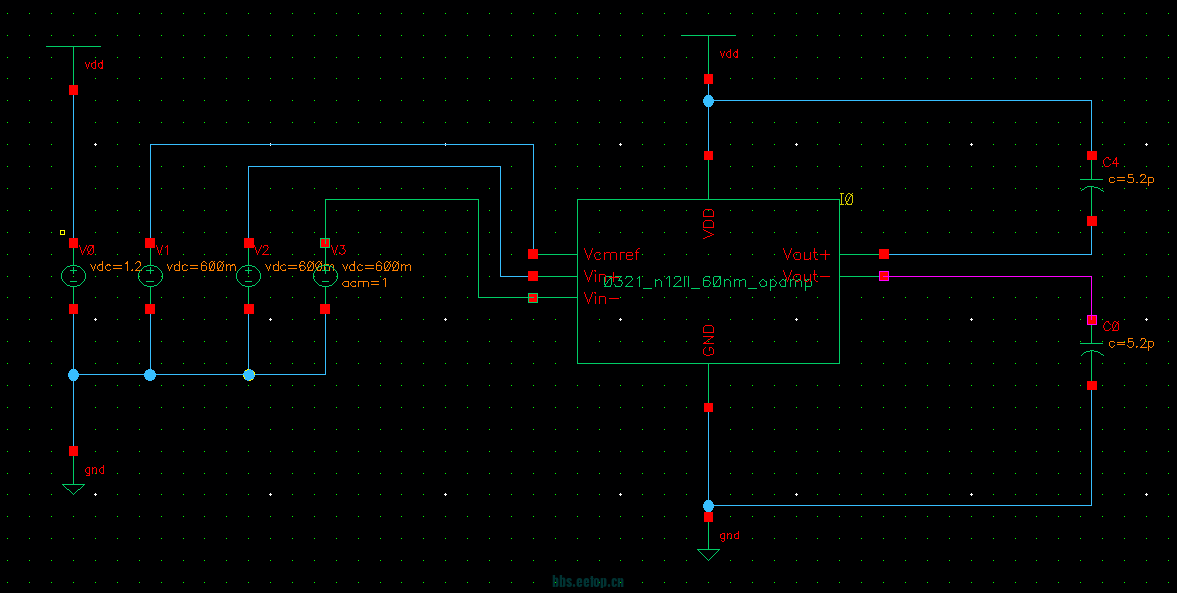The height and width of the screenshot is (593, 1177).
Task: Click the V1 reference label
Action: tap(164, 249)
